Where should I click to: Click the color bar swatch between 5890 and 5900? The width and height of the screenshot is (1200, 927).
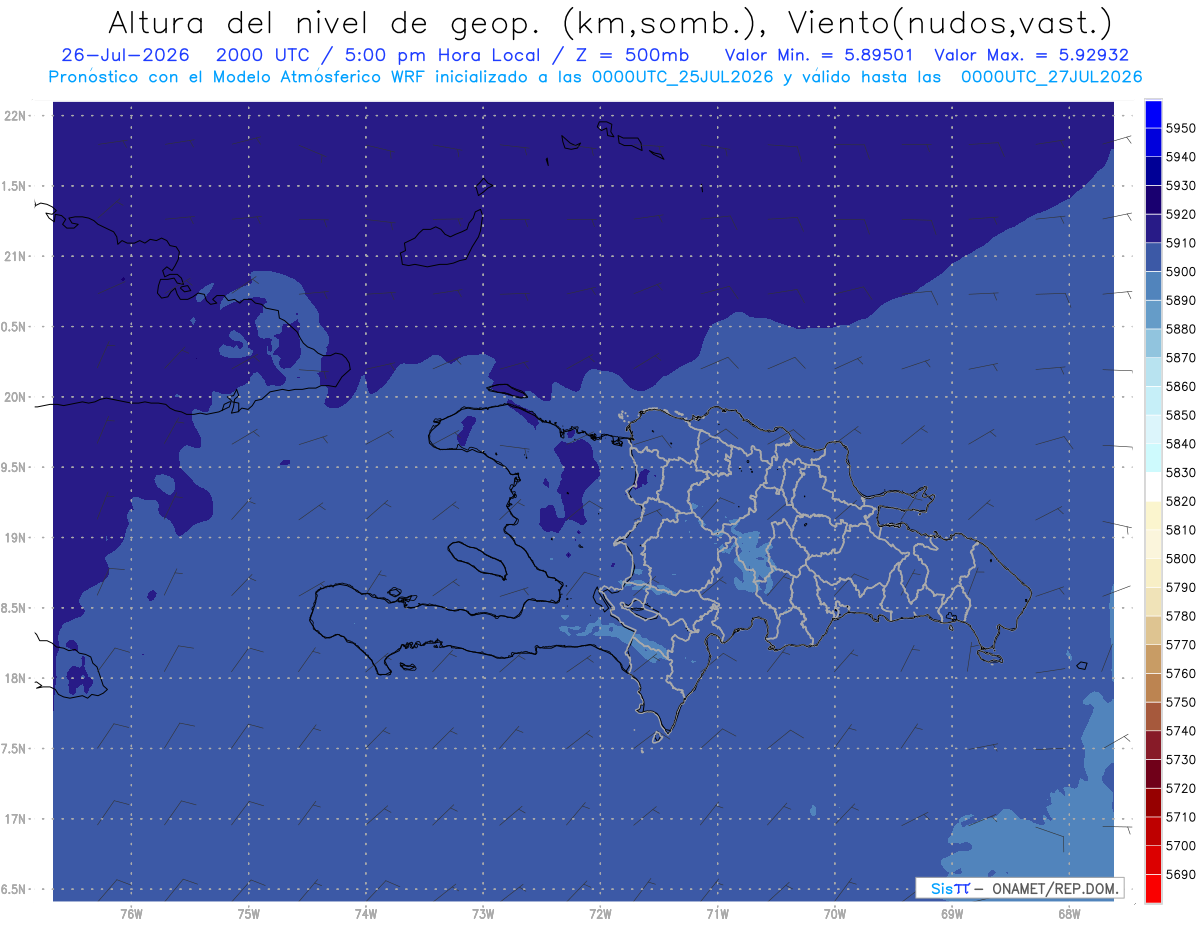1153,286
